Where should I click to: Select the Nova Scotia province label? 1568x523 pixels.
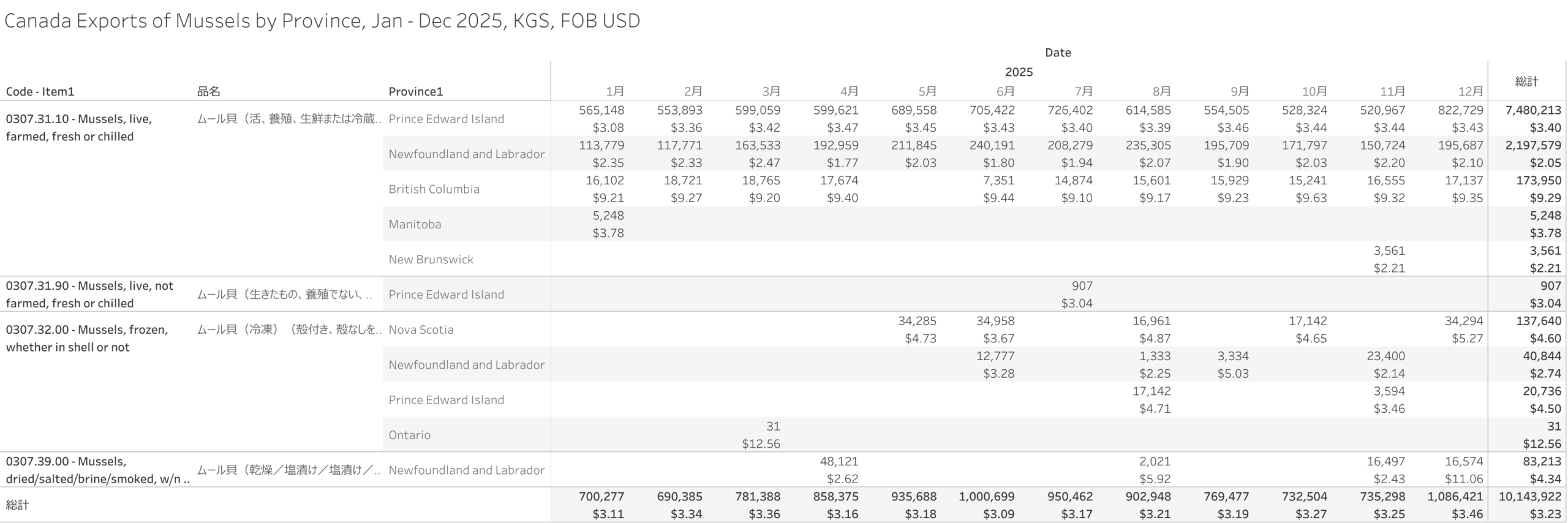click(421, 329)
